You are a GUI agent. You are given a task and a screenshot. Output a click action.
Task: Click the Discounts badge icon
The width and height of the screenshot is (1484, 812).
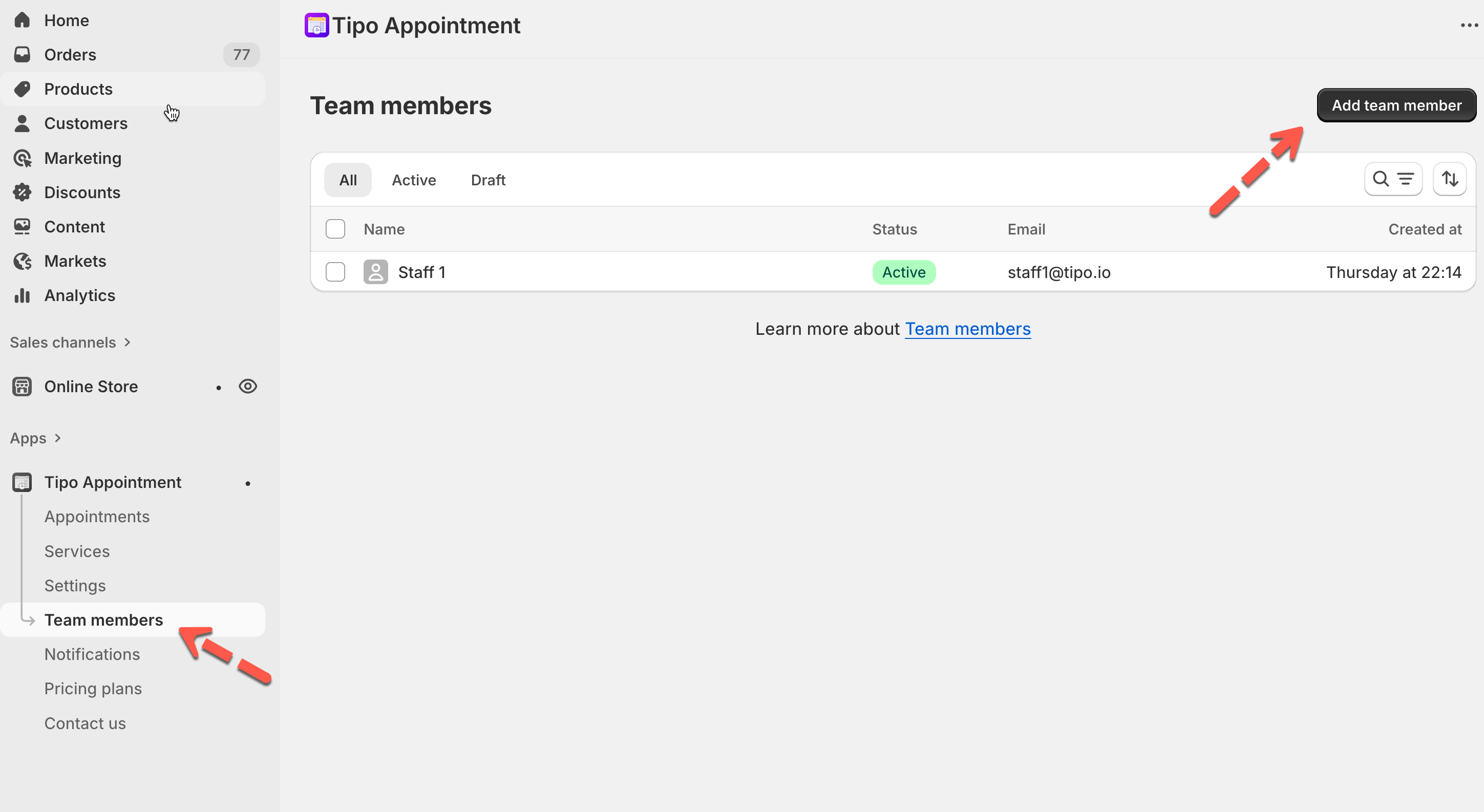pyautogui.click(x=22, y=193)
